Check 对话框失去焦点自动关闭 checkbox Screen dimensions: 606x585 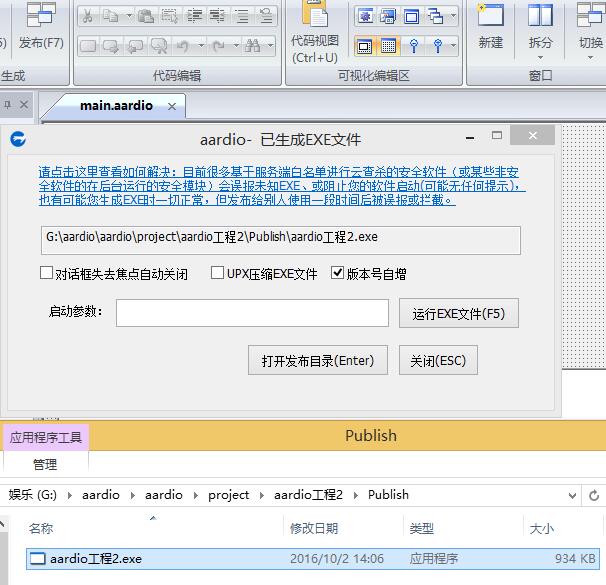(x=46, y=272)
